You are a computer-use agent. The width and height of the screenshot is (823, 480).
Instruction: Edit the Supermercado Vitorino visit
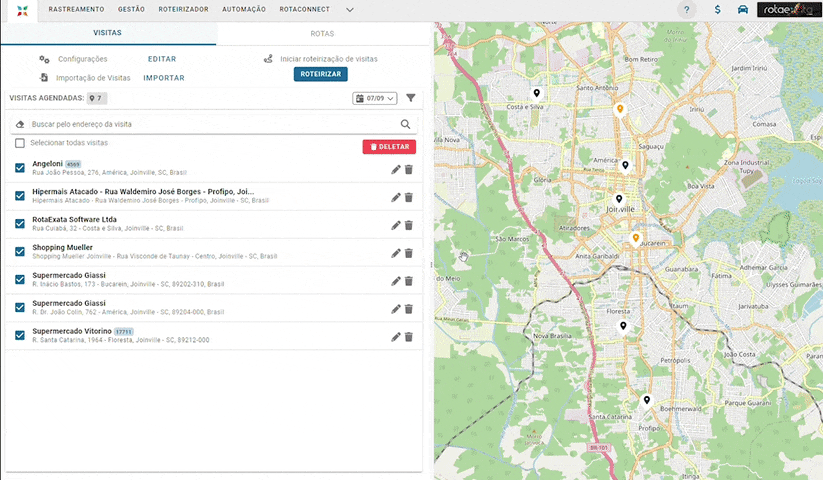[x=396, y=337]
